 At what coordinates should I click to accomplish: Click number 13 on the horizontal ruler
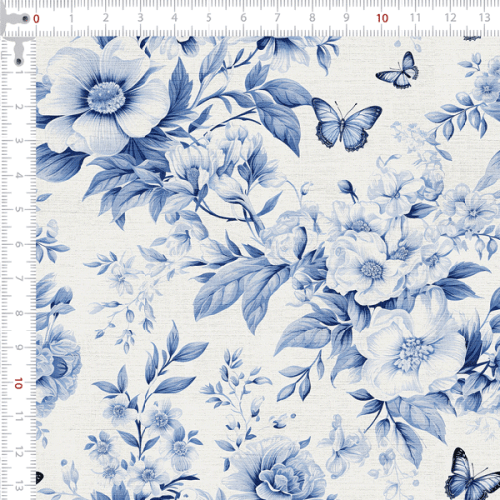click(485, 17)
